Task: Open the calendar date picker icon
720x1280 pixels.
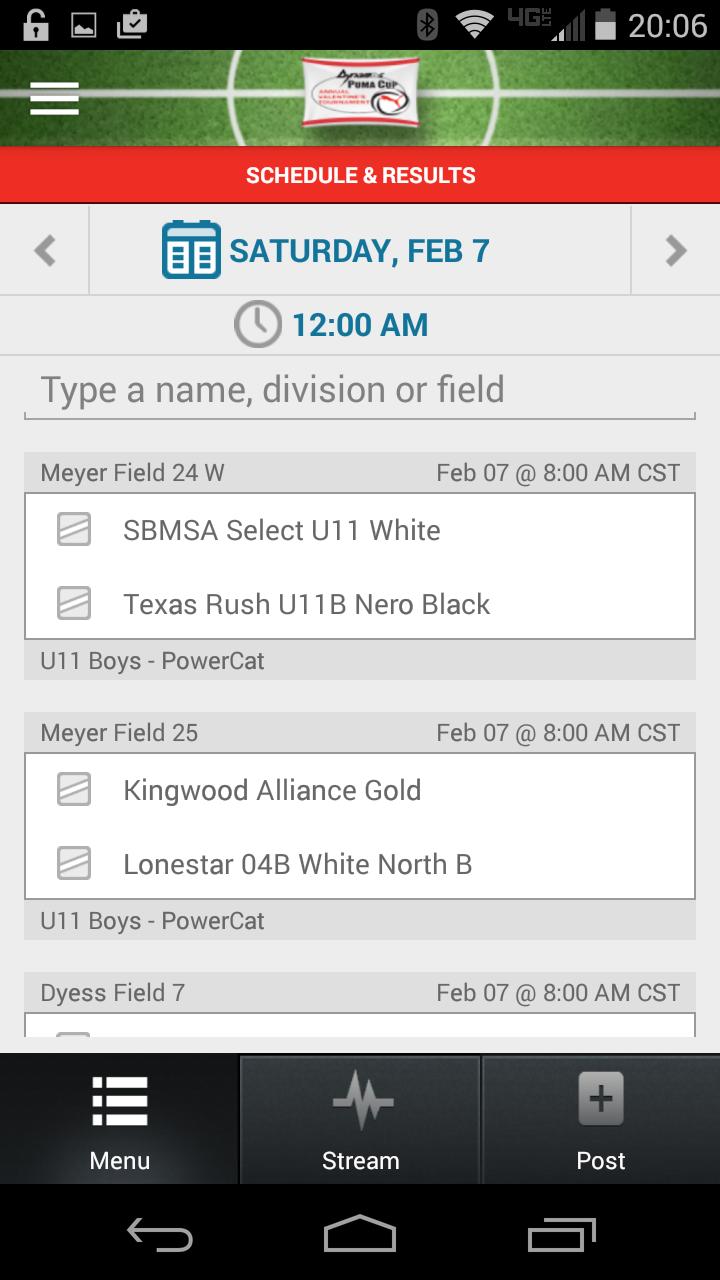Action: pyautogui.click(x=191, y=250)
